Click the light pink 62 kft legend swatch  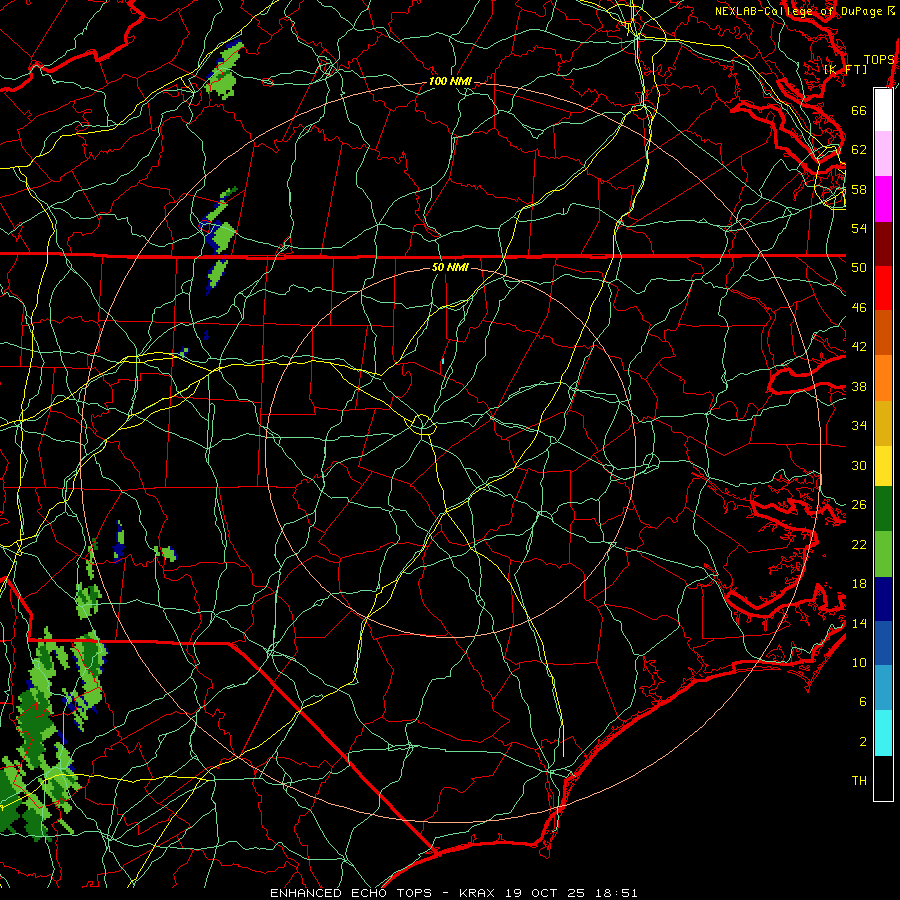coord(883,153)
